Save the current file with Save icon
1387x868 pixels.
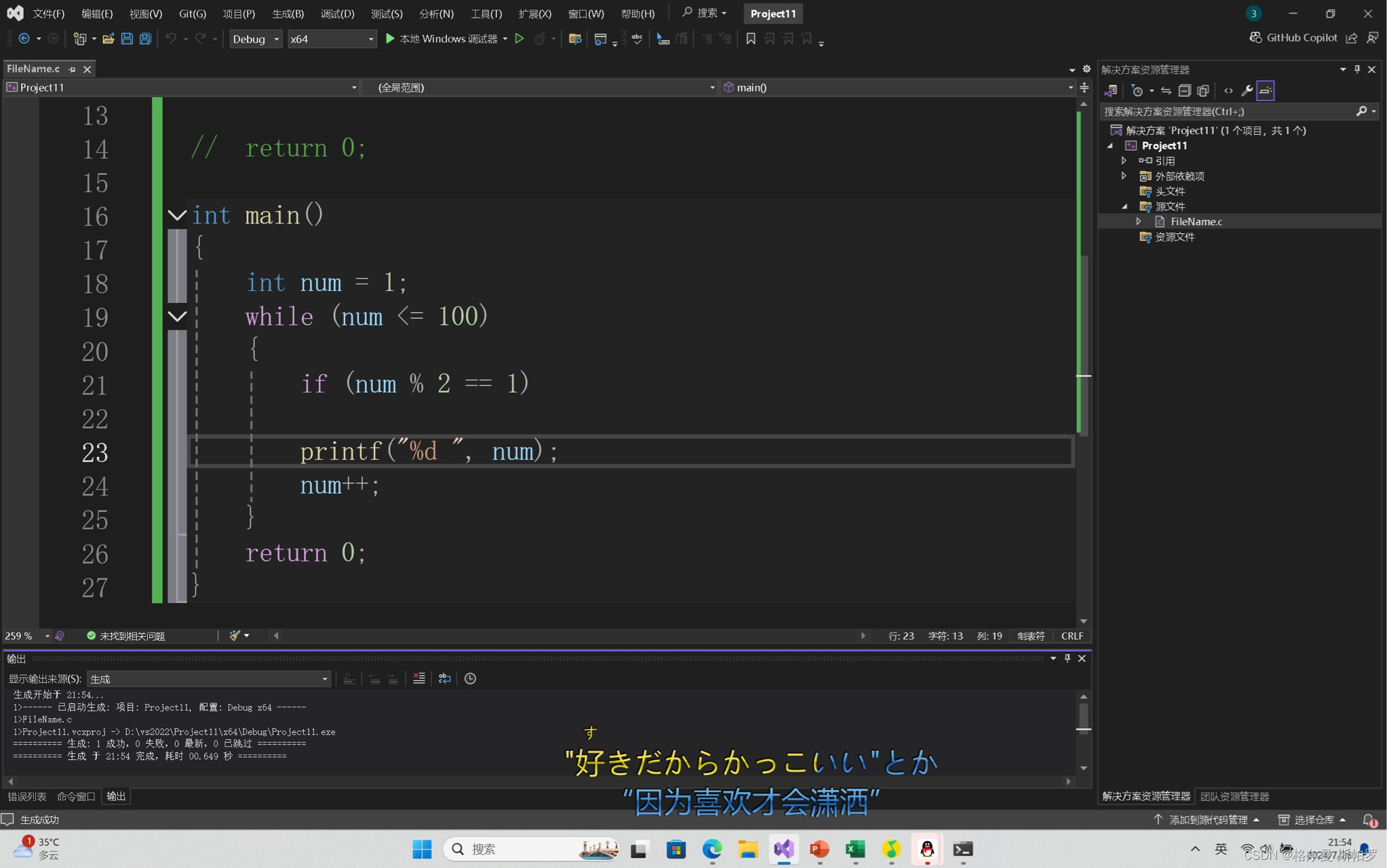point(127,39)
